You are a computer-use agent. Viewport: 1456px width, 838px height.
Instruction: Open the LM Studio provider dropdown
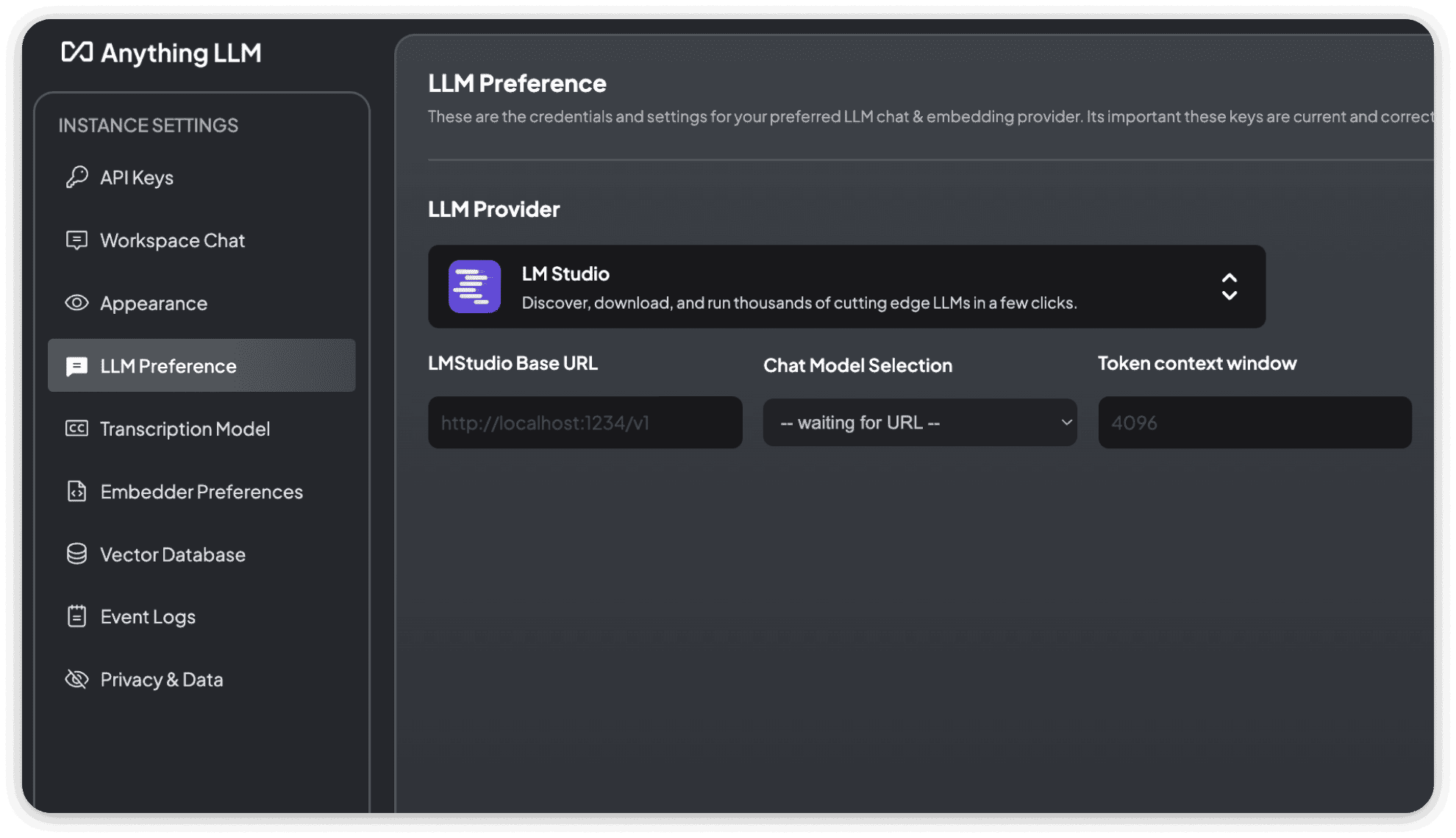click(846, 287)
